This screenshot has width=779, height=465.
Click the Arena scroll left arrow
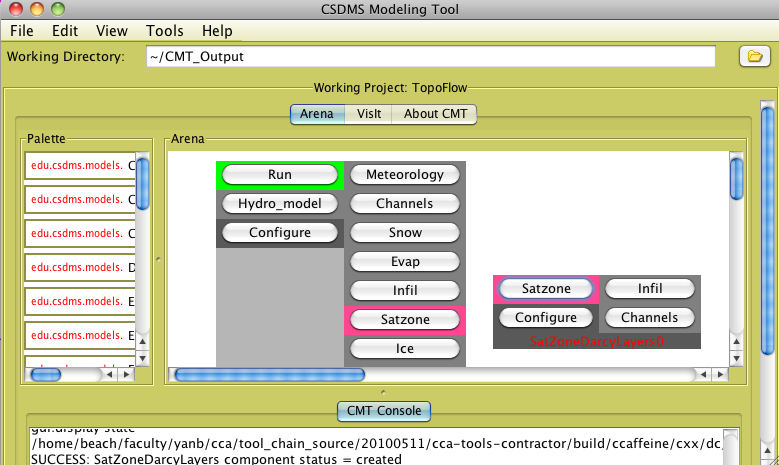[703, 375]
